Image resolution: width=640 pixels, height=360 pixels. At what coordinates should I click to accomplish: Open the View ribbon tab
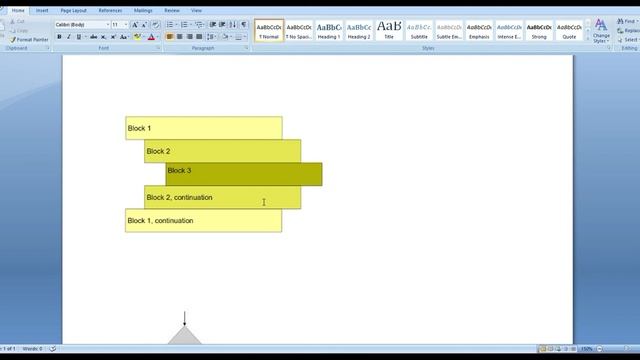pyautogui.click(x=196, y=11)
